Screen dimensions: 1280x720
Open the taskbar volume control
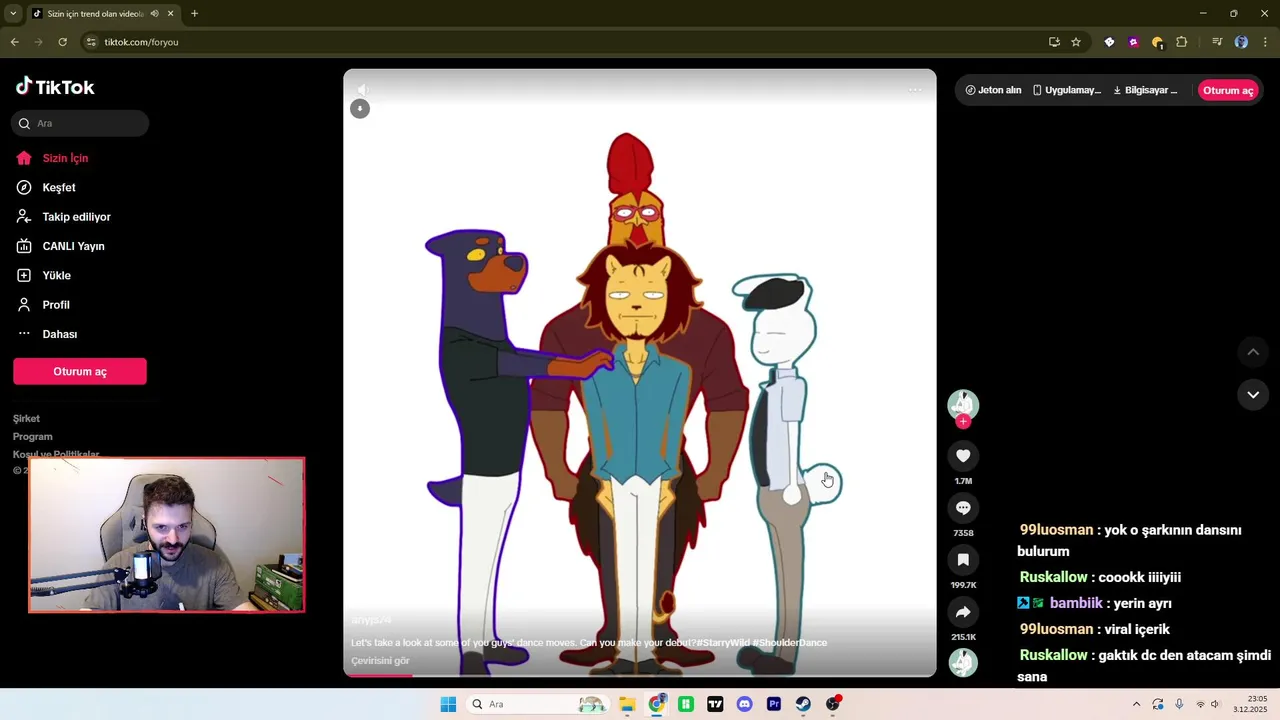click(x=1216, y=704)
